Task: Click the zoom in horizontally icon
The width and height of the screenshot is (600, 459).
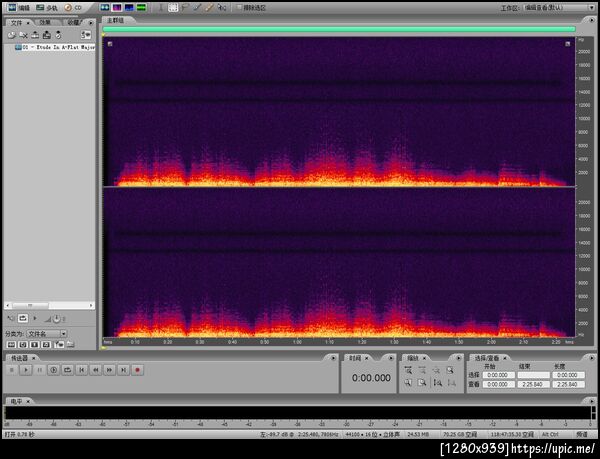Action: (408, 370)
